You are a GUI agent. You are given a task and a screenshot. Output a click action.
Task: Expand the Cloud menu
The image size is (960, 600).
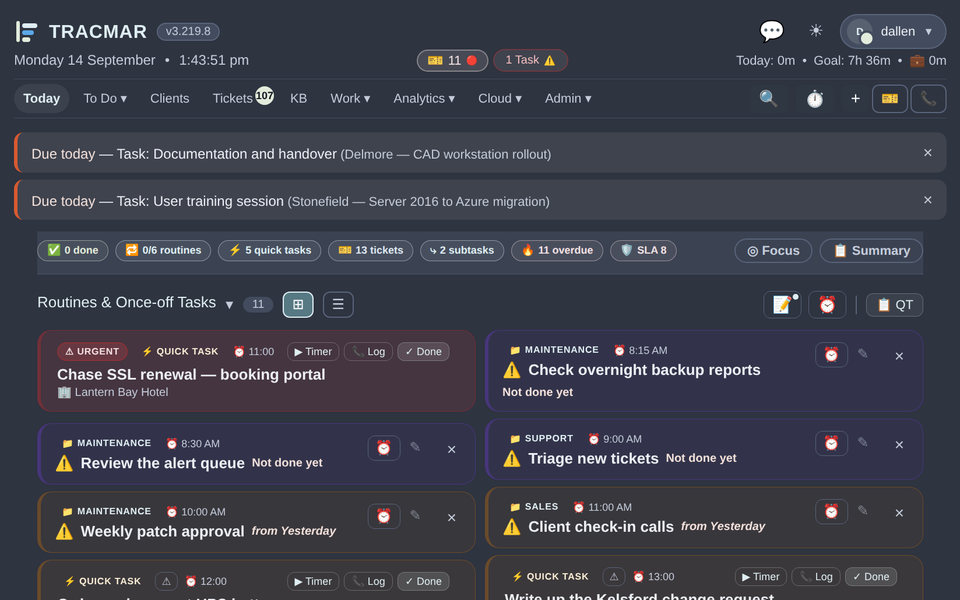pyautogui.click(x=500, y=99)
